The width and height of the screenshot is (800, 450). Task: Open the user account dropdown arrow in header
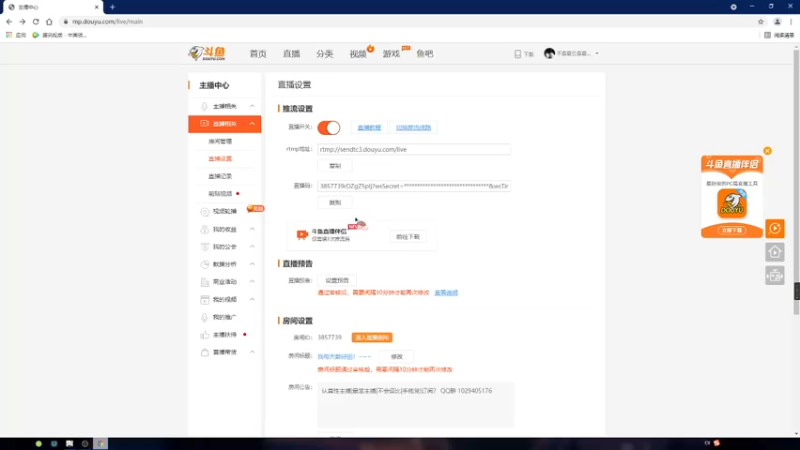point(597,54)
